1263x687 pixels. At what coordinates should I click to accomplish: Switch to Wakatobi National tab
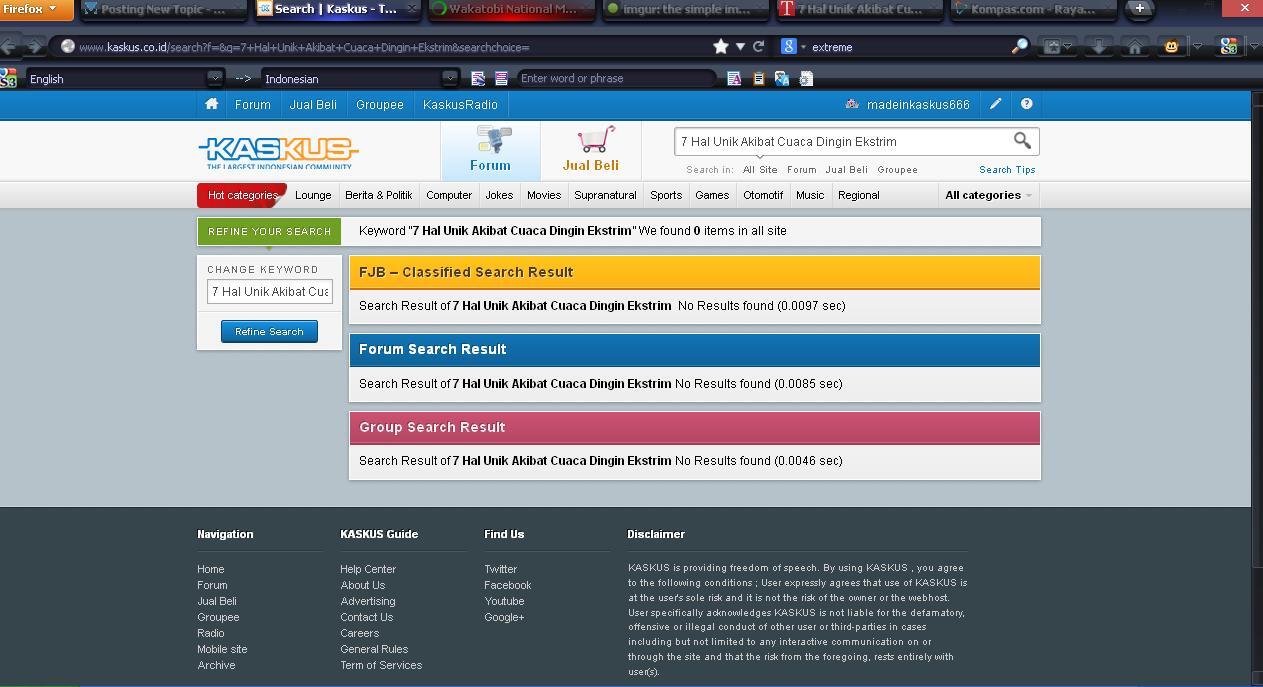point(511,10)
